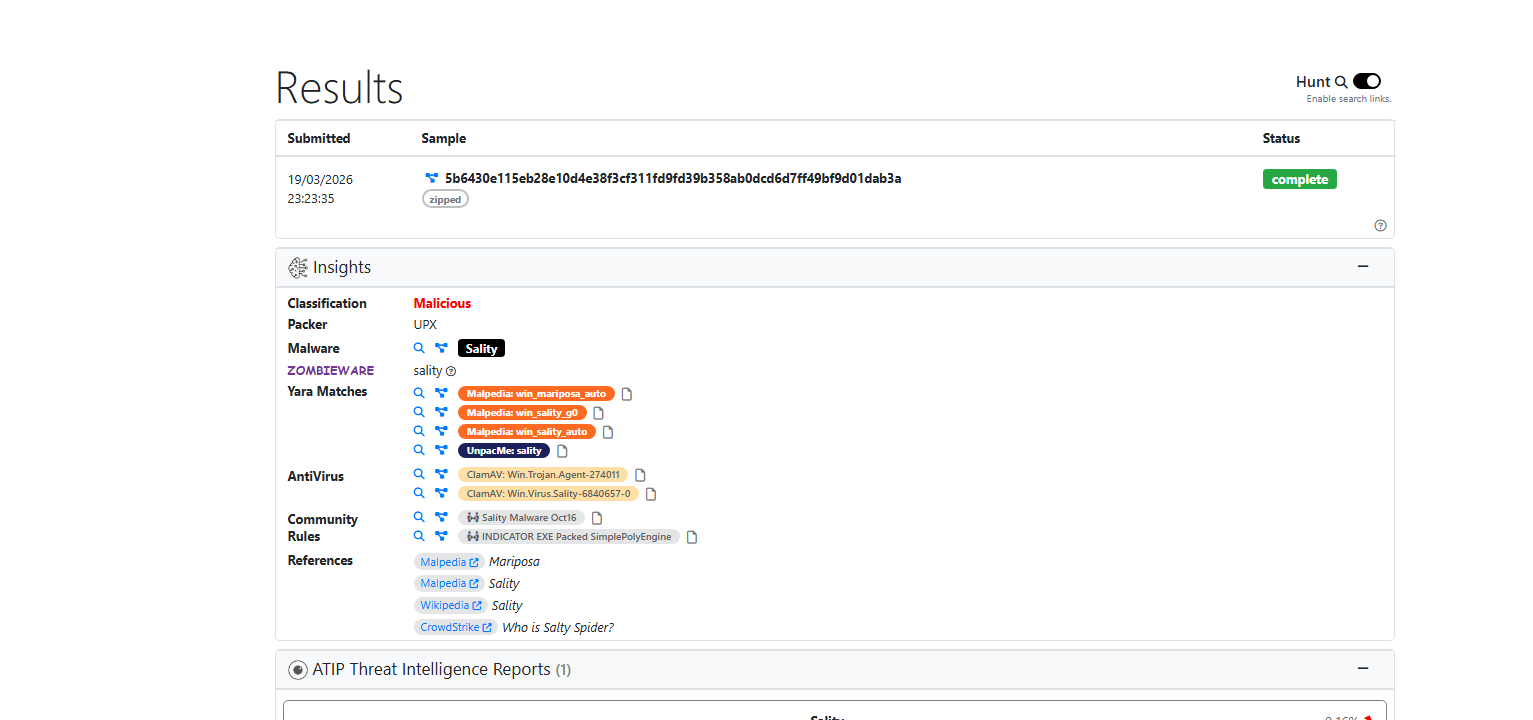Open the Malpedia link for Mariposa
1533x720 pixels.
(449, 562)
